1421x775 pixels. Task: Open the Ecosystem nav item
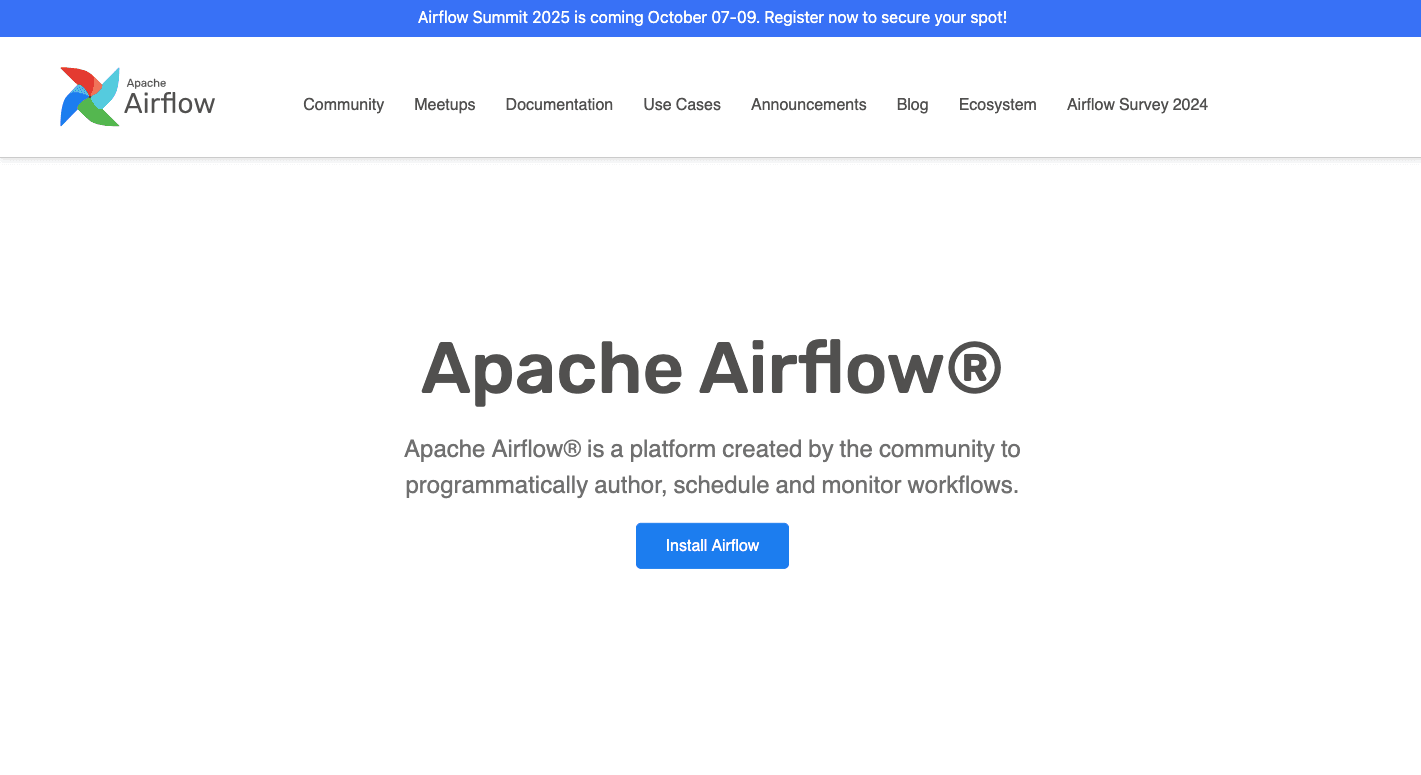click(997, 105)
